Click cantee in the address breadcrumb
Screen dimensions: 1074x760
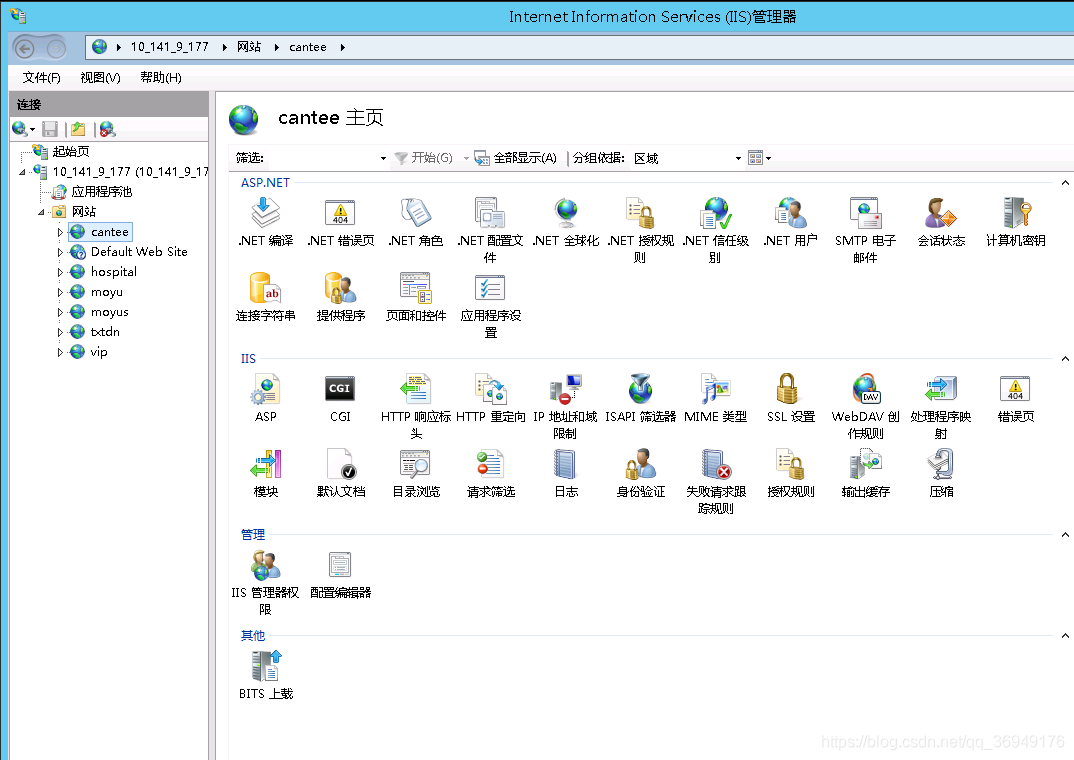coord(308,47)
